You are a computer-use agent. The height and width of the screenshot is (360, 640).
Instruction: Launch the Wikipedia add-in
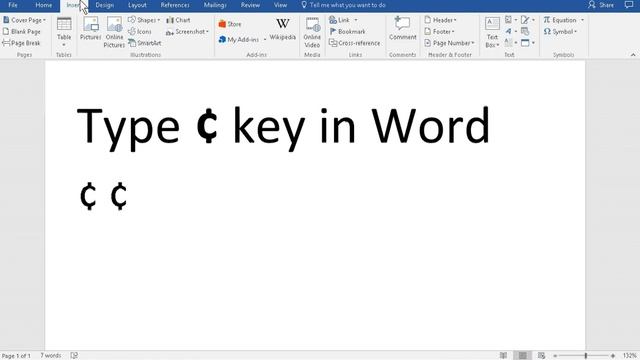coord(282,29)
